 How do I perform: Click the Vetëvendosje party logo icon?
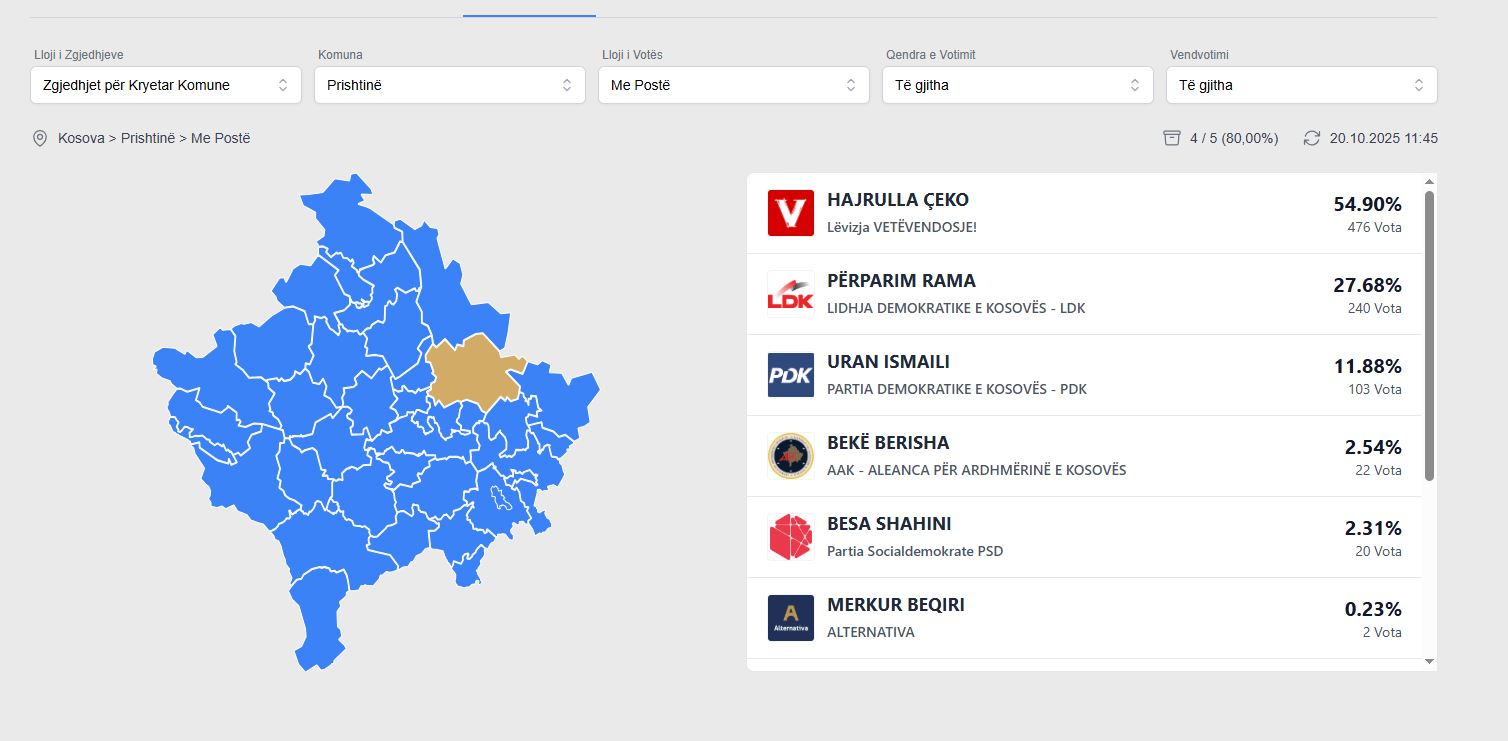(790, 213)
